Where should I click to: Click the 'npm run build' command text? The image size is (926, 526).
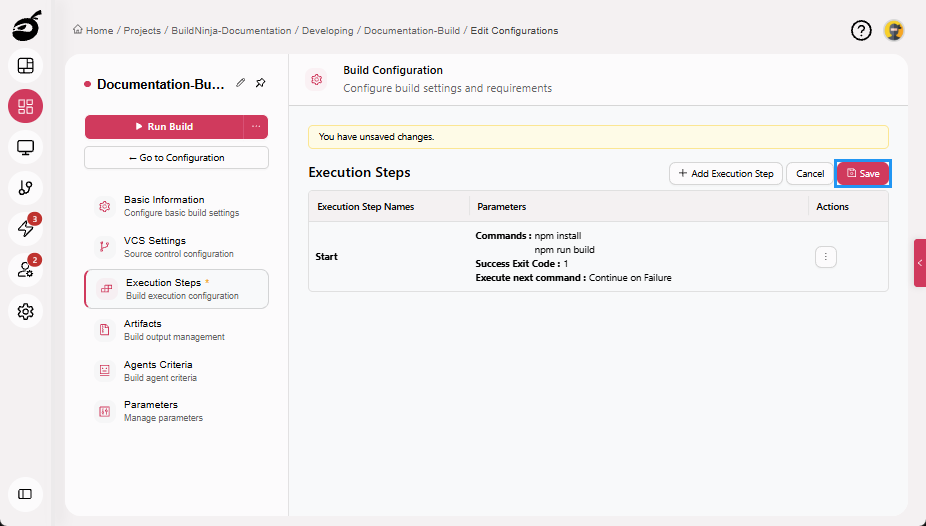pyautogui.click(x=565, y=250)
